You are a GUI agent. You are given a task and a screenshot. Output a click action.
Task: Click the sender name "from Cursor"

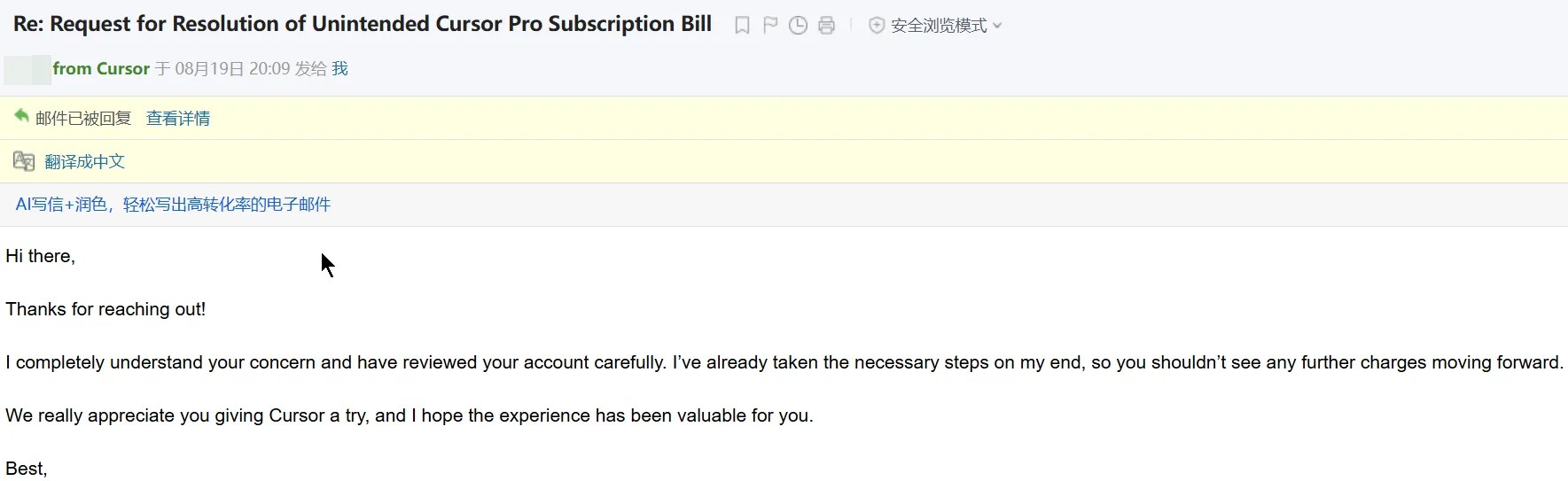(101, 69)
